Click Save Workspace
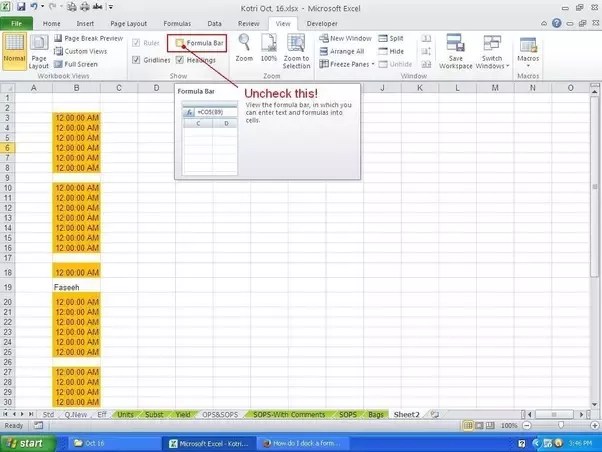The image size is (602, 452). pyautogui.click(x=456, y=51)
